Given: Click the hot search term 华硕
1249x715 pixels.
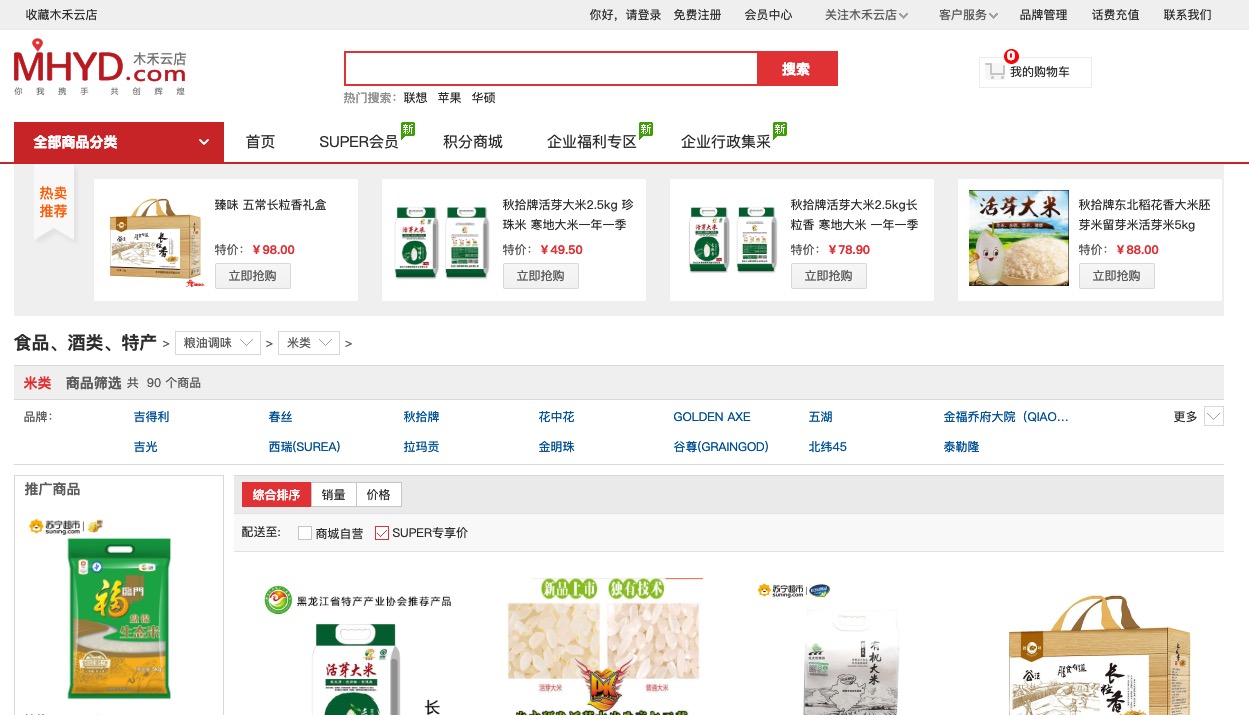Looking at the screenshot, I should pos(484,98).
